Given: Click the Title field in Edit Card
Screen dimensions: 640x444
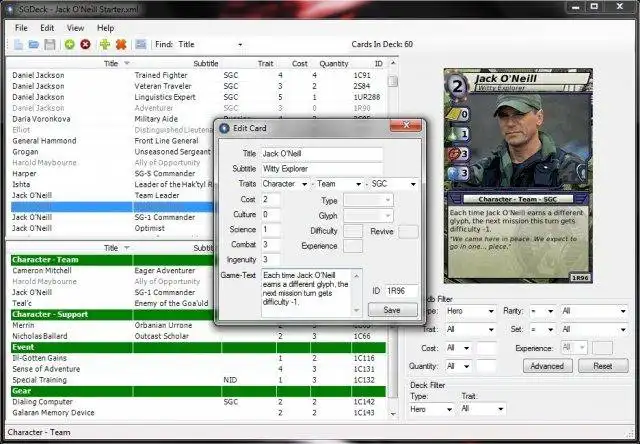Looking at the screenshot, I should click(322, 154).
